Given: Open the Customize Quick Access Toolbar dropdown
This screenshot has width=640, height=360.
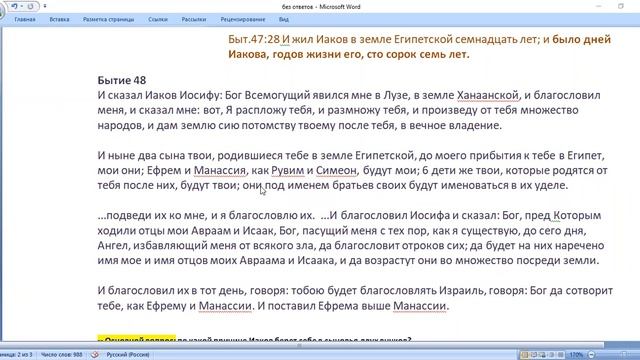Looking at the screenshot, I should click(x=45, y=6).
